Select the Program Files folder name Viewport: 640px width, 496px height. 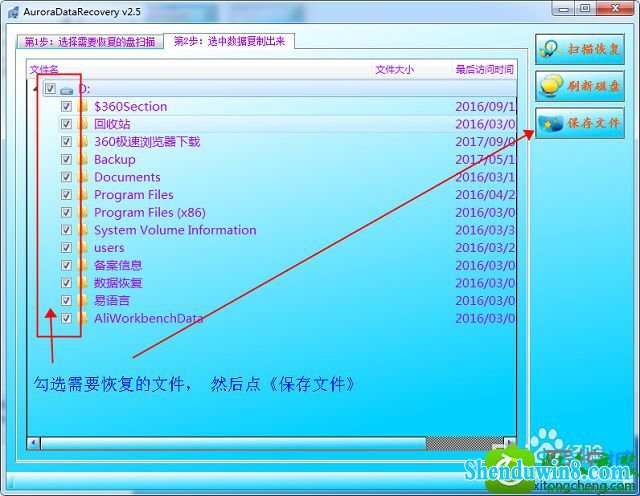tap(134, 195)
